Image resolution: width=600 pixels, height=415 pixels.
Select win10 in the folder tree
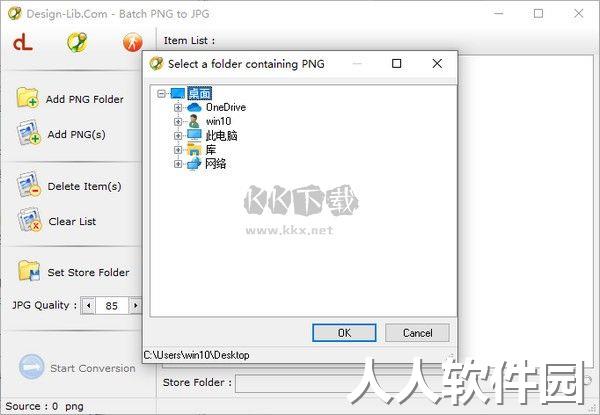[x=218, y=122]
